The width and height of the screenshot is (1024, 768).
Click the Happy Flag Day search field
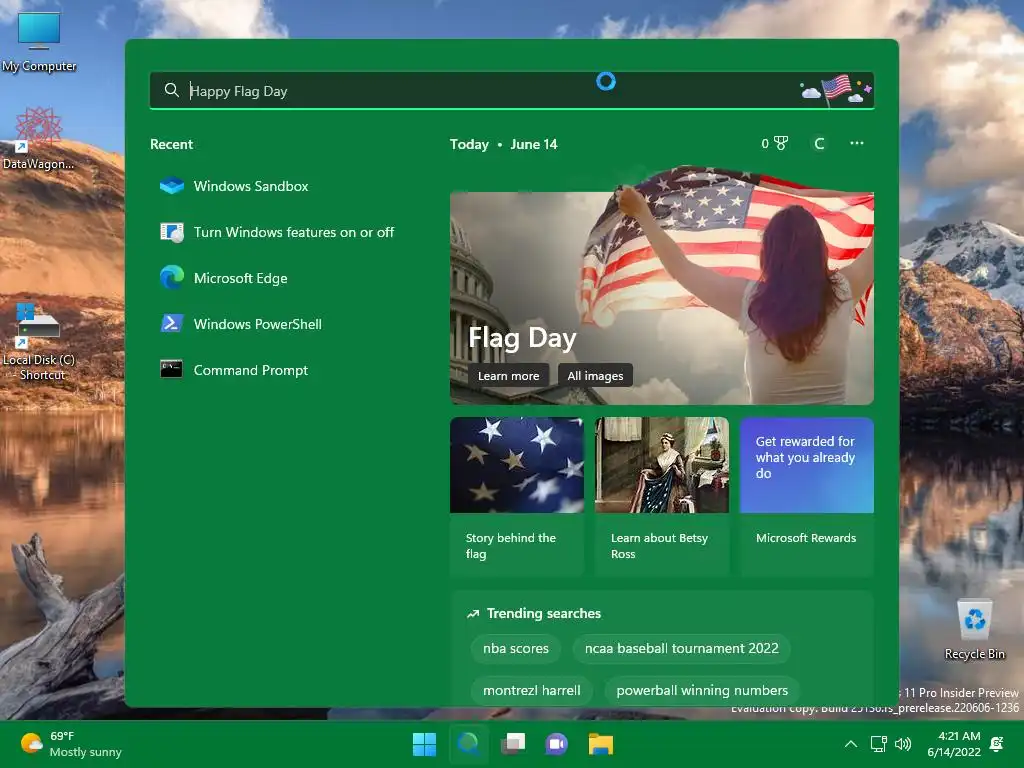point(511,90)
